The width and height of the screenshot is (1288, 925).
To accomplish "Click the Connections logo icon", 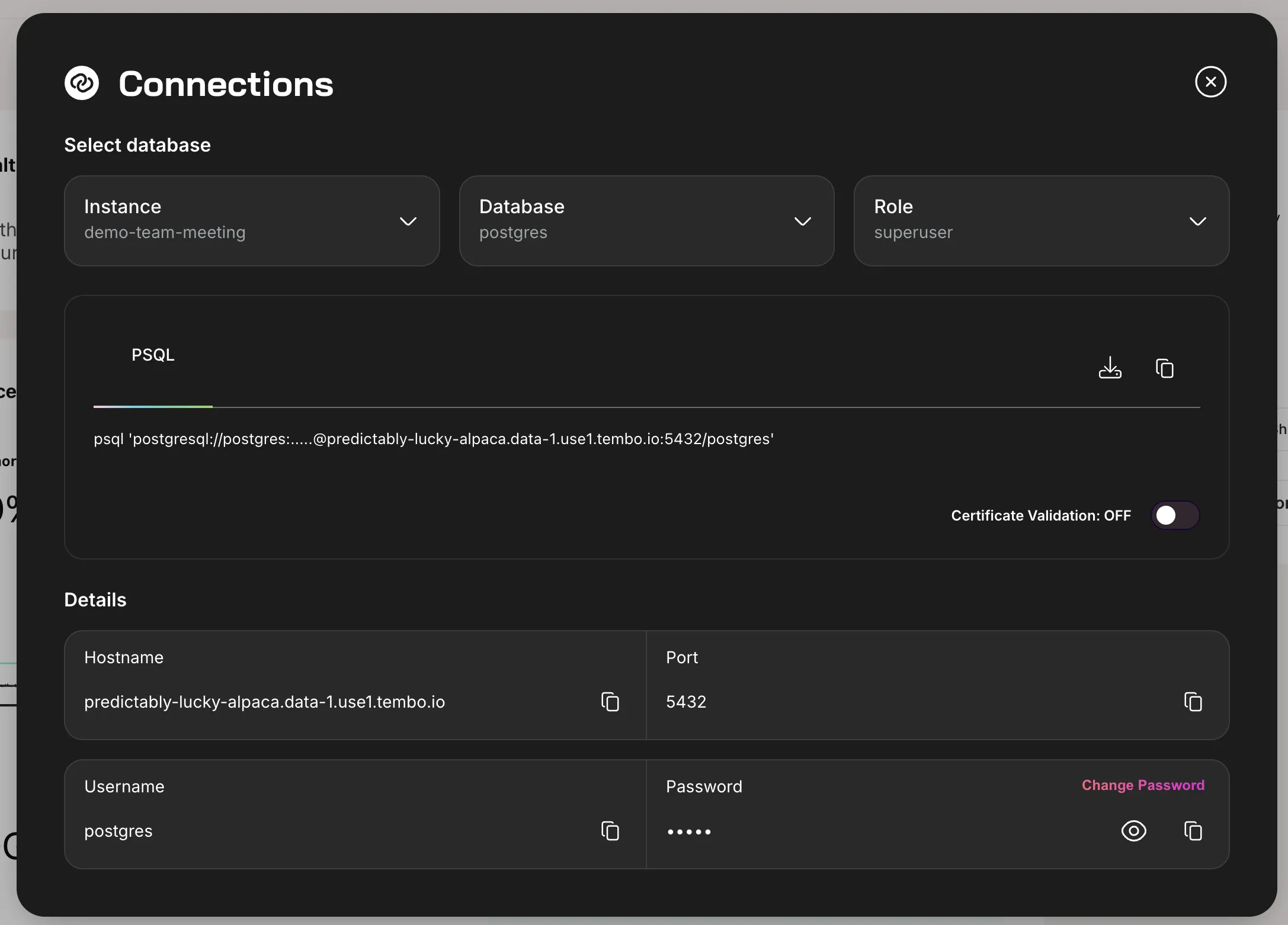I will point(82,83).
